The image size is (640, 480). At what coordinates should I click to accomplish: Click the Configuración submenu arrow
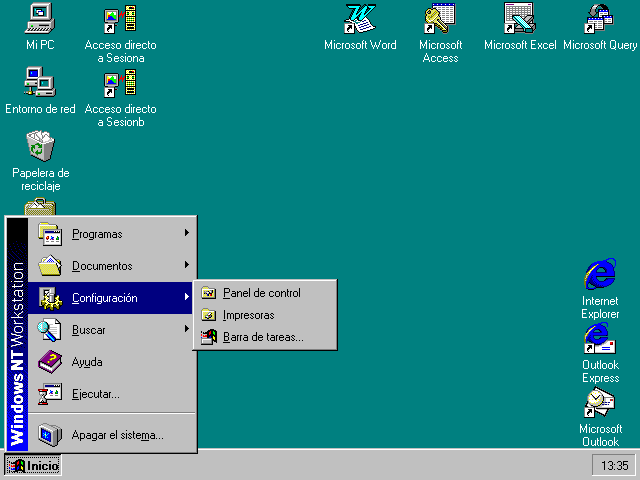[187, 297]
